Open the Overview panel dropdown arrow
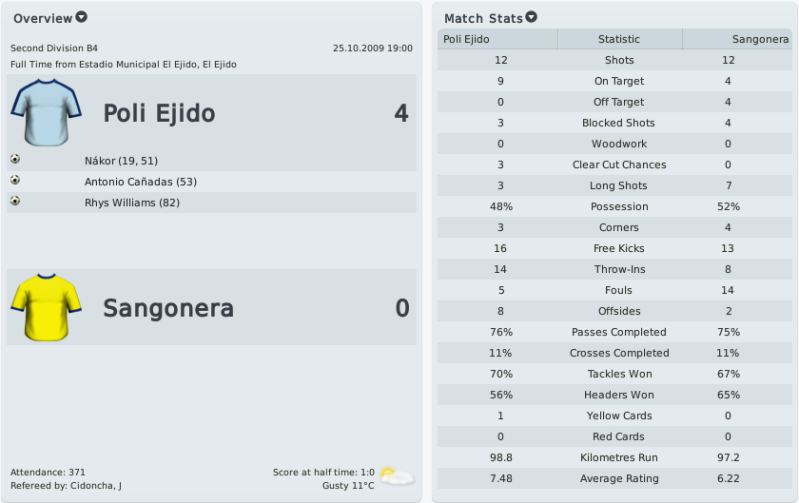This screenshot has height=503, width=799. coord(82,17)
